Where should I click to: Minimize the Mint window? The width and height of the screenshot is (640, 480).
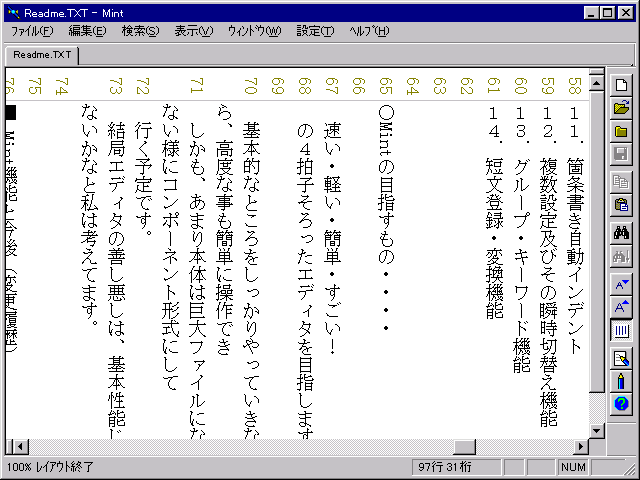pos(591,13)
